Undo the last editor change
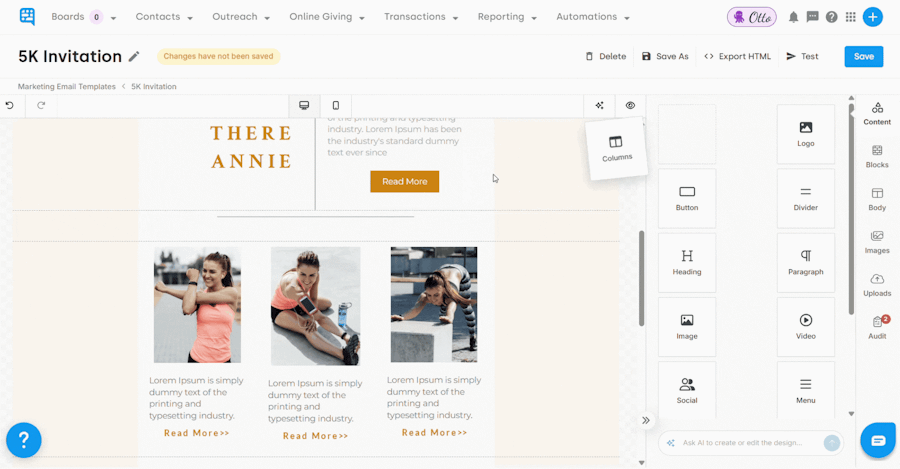Image resolution: width=900 pixels, height=469 pixels. click(10, 105)
